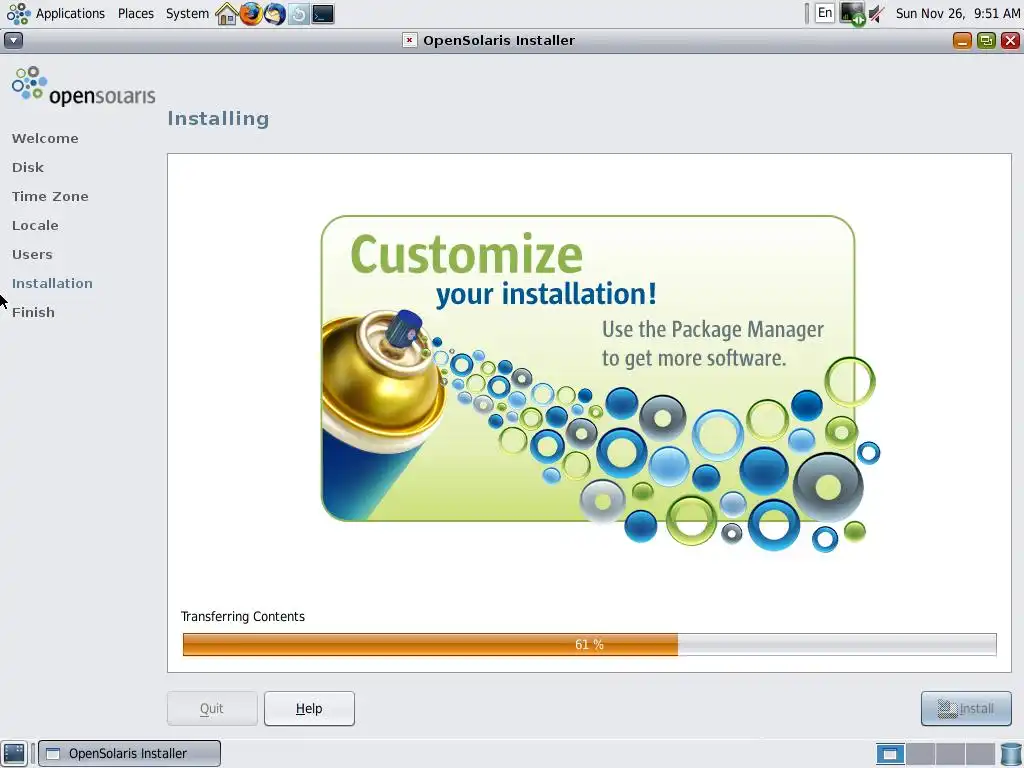Maximize the OpenSolaris Installer window

tap(986, 40)
